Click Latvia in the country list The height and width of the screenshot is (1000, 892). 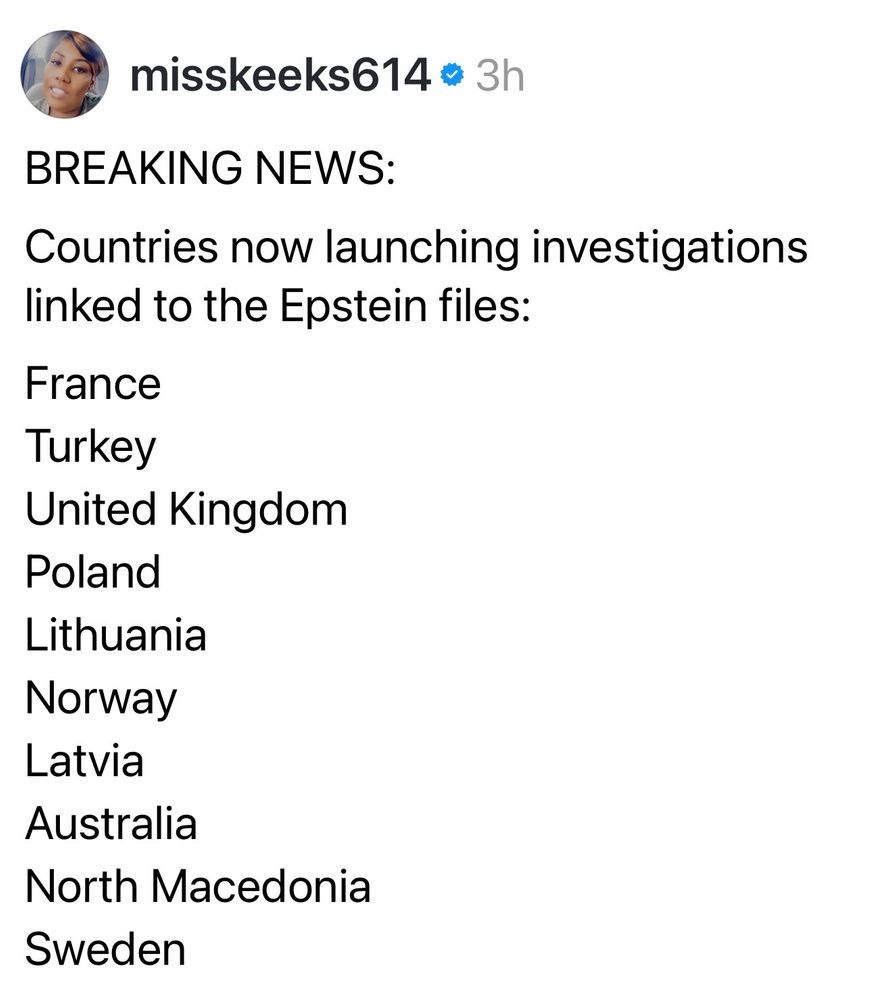(84, 762)
